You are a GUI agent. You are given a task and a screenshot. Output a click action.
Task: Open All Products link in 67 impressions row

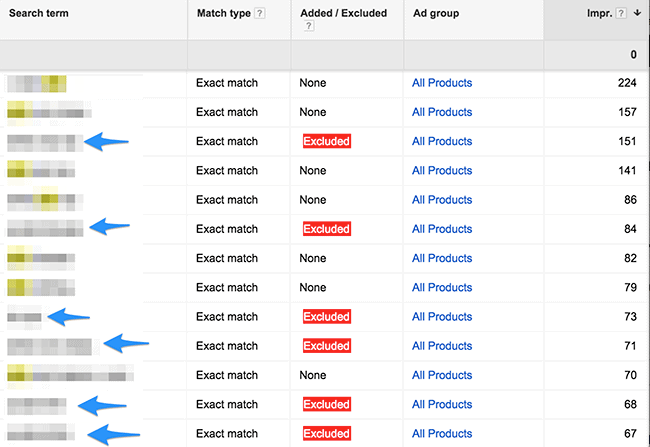click(442, 434)
